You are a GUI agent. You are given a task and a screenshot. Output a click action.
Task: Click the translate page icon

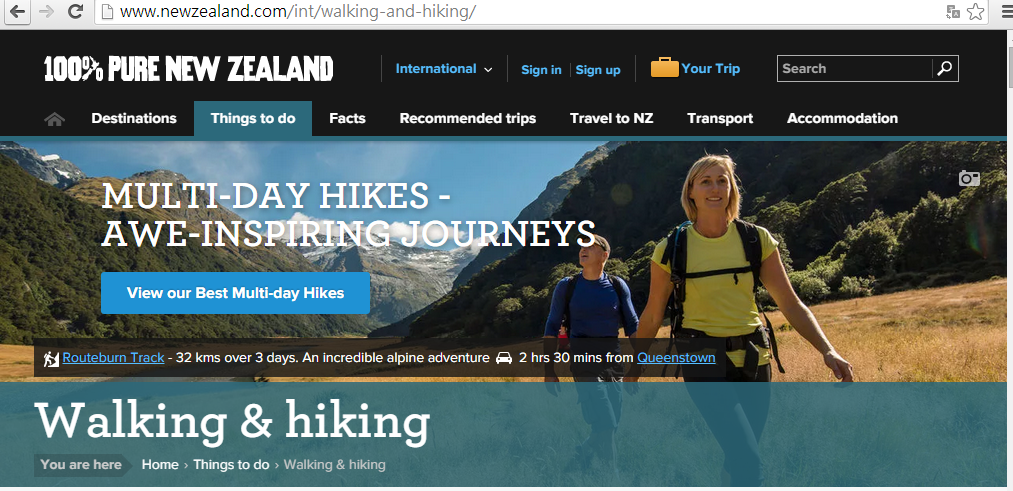[953, 12]
